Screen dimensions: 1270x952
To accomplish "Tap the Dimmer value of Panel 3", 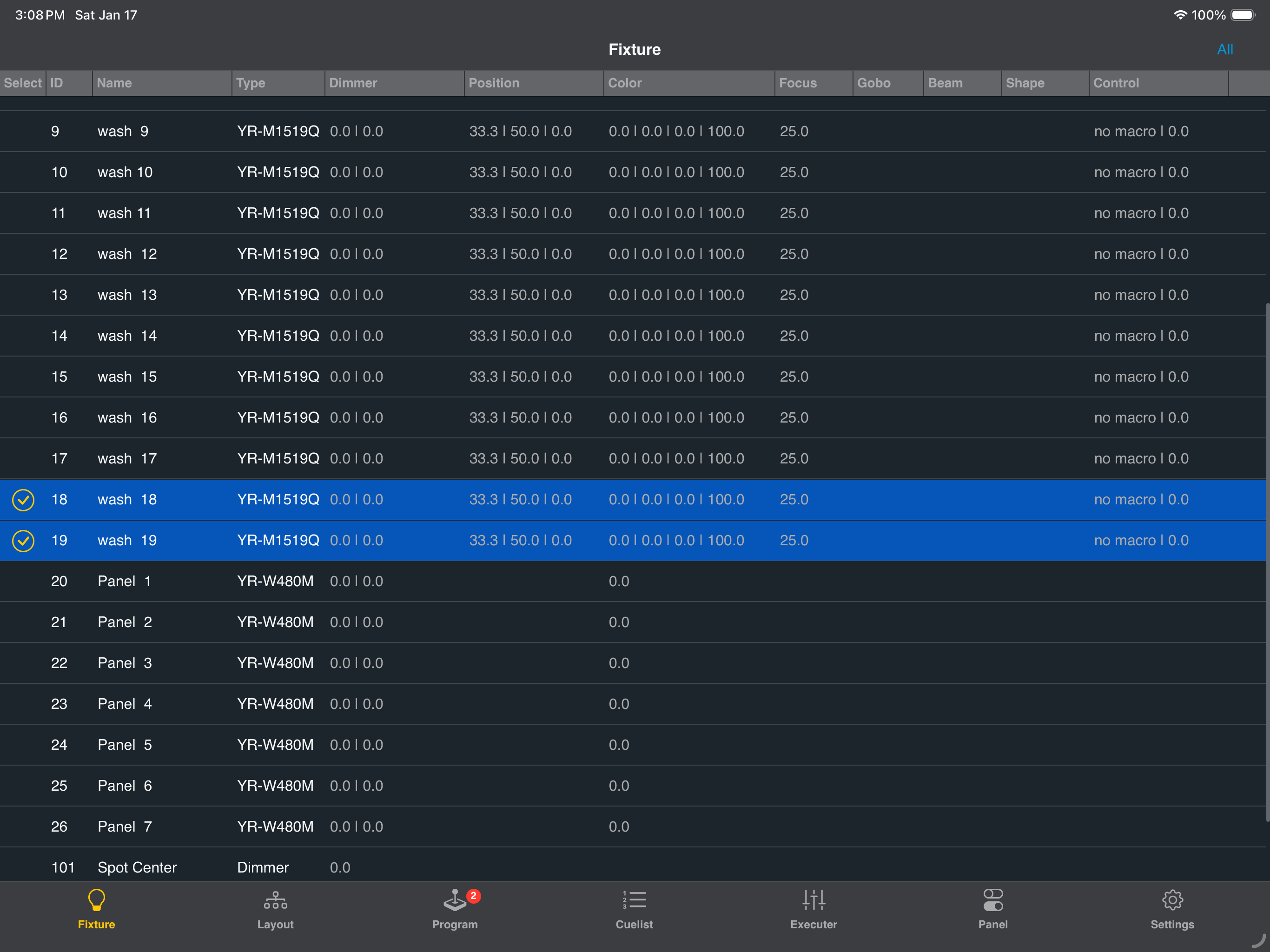I will (x=356, y=663).
